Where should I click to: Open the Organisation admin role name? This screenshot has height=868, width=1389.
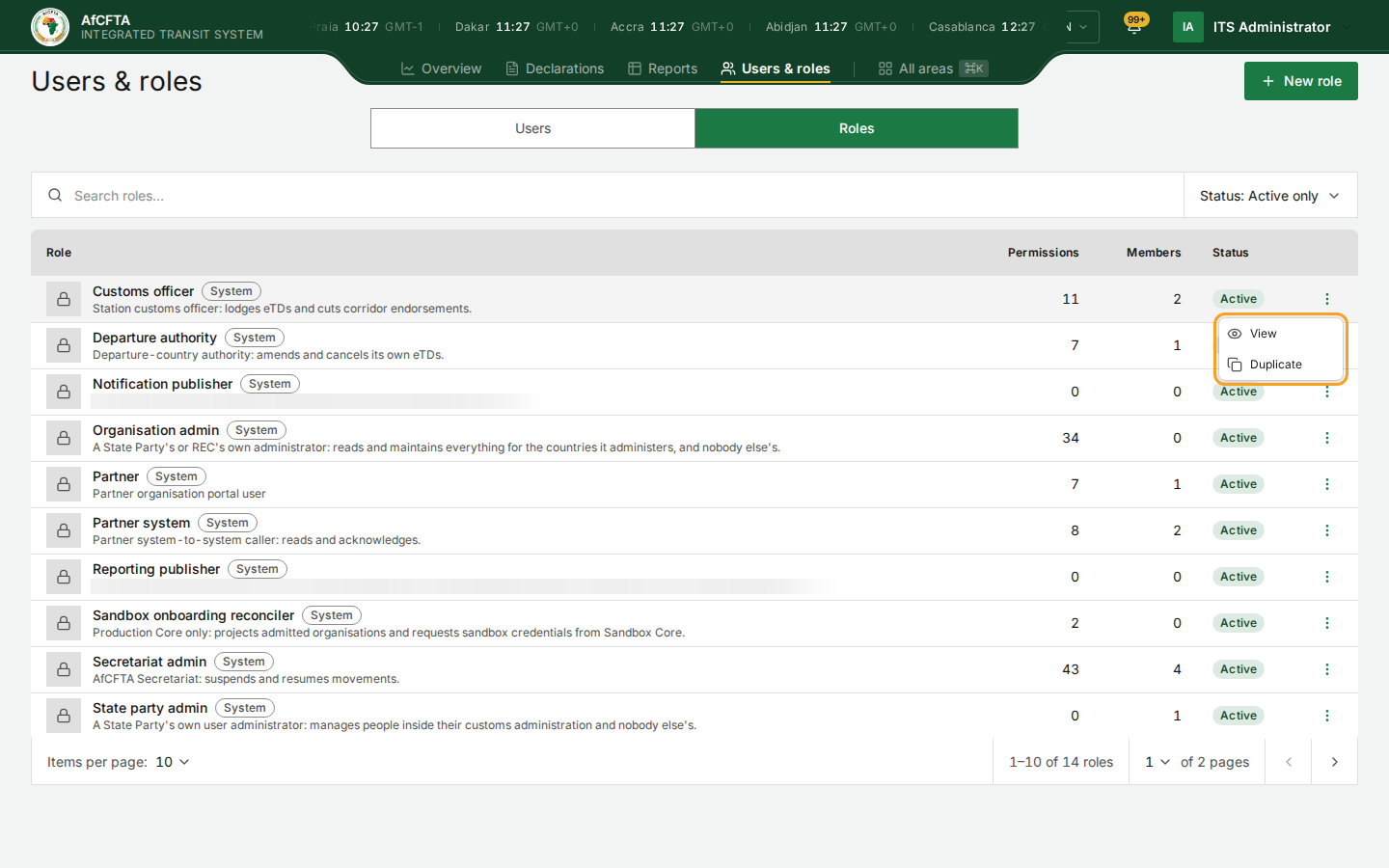(x=155, y=430)
